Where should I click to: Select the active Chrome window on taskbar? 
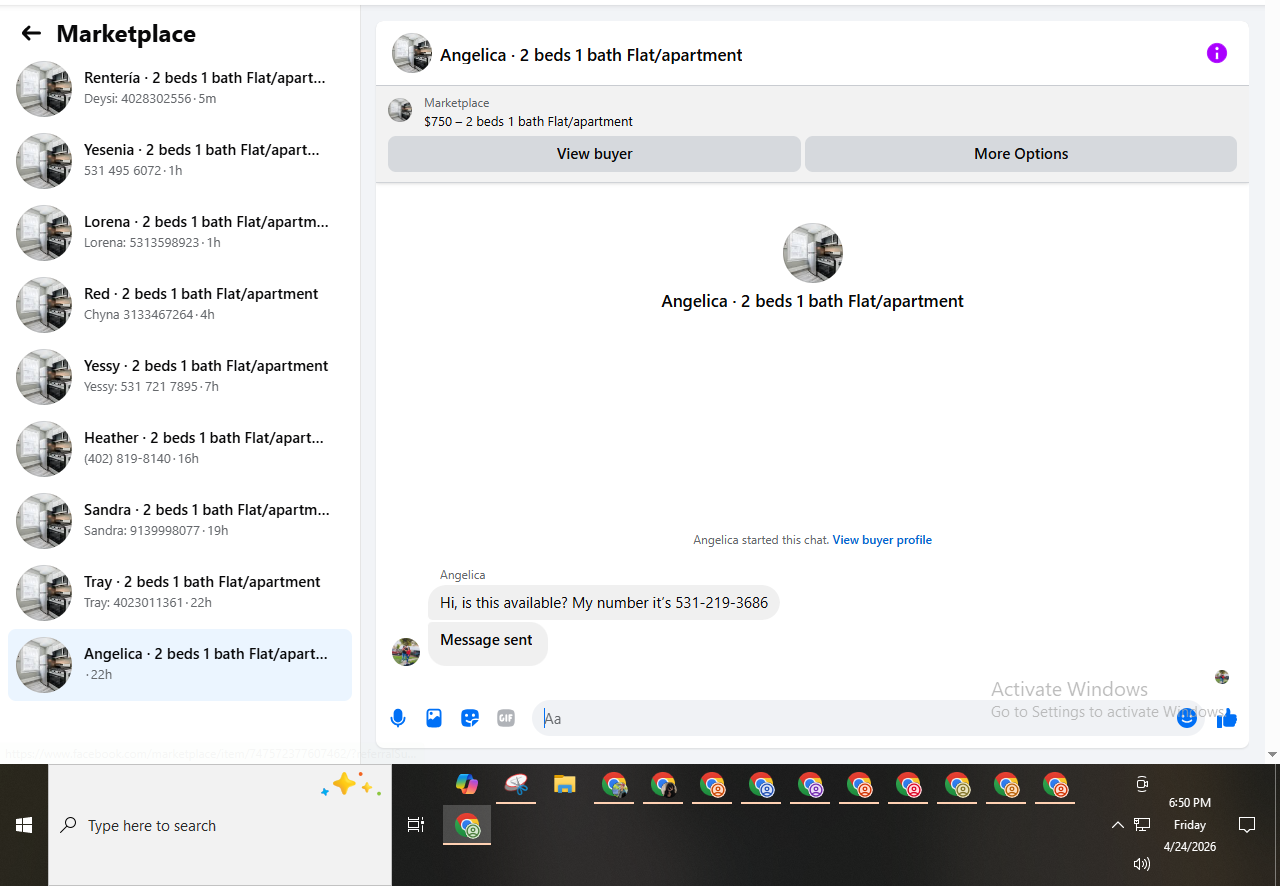tap(467, 825)
